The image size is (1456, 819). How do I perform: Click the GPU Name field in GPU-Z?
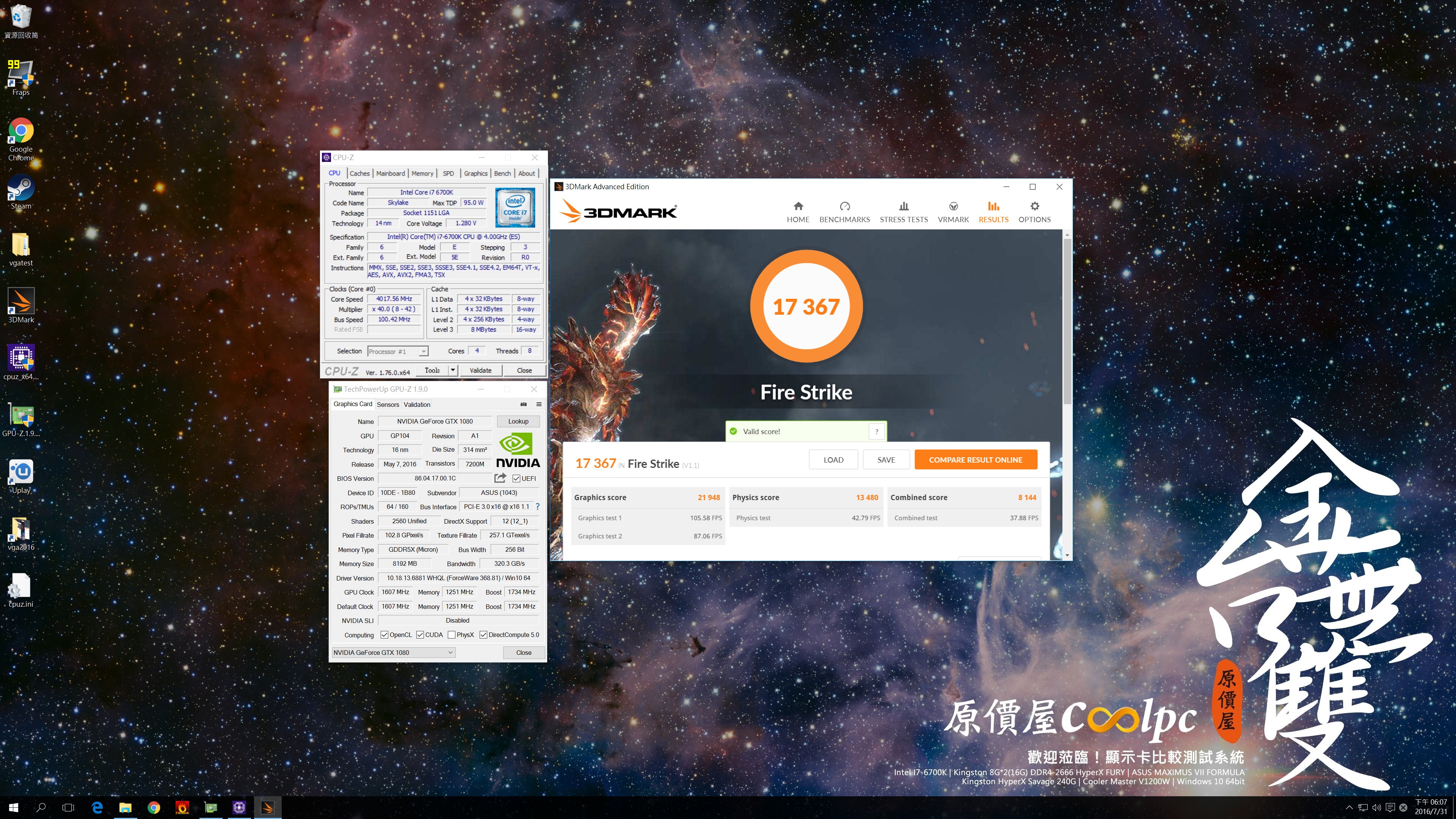pyautogui.click(x=435, y=421)
